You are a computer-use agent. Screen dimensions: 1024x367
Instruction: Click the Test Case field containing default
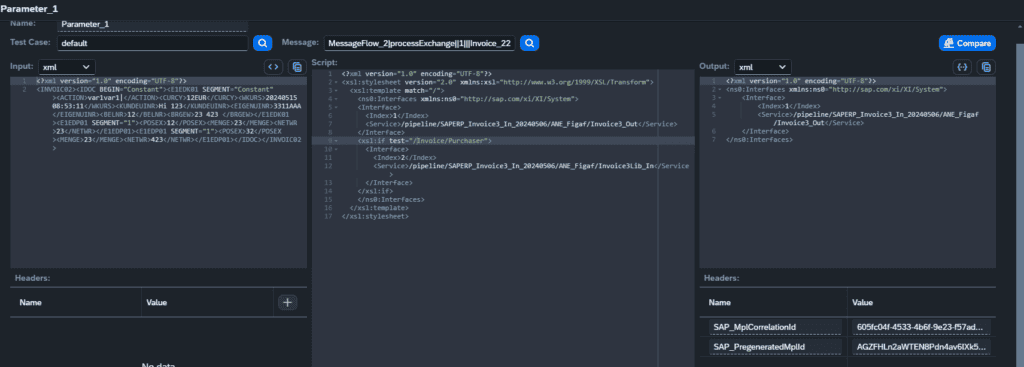pos(152,43)
